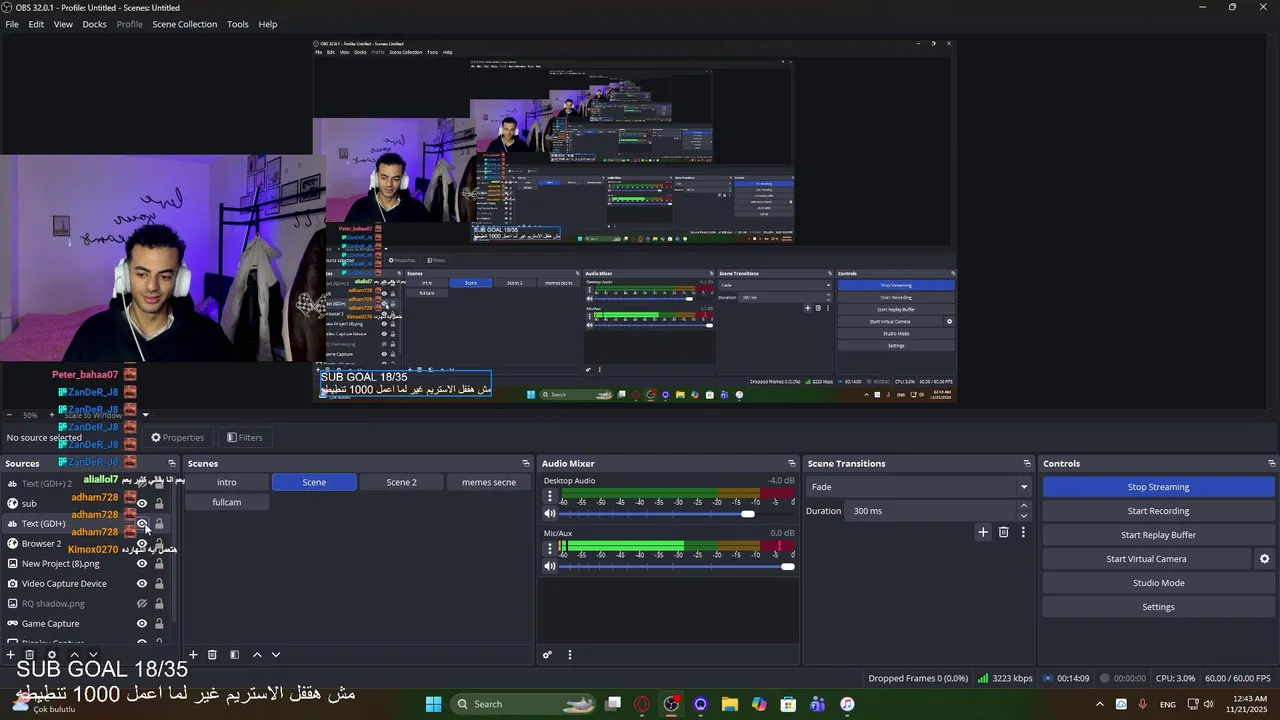Open the Windows Start menu
The height and width of the screenshot is (720, 1280).
pos(433,704)
